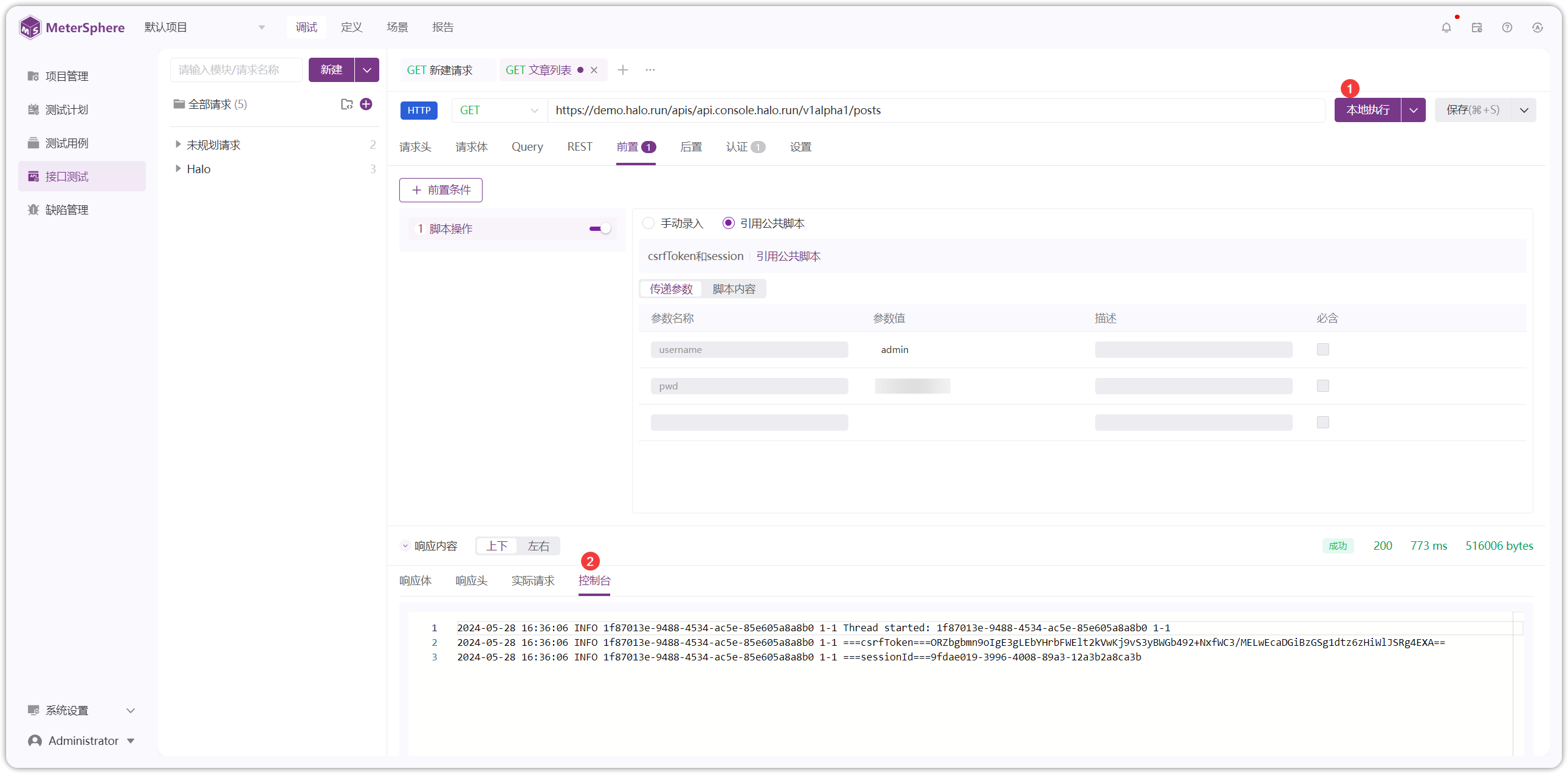Viewport: 1568px width, 774px height.
Task: Switch to the 请求头 tab
Action: pos(415,146)
